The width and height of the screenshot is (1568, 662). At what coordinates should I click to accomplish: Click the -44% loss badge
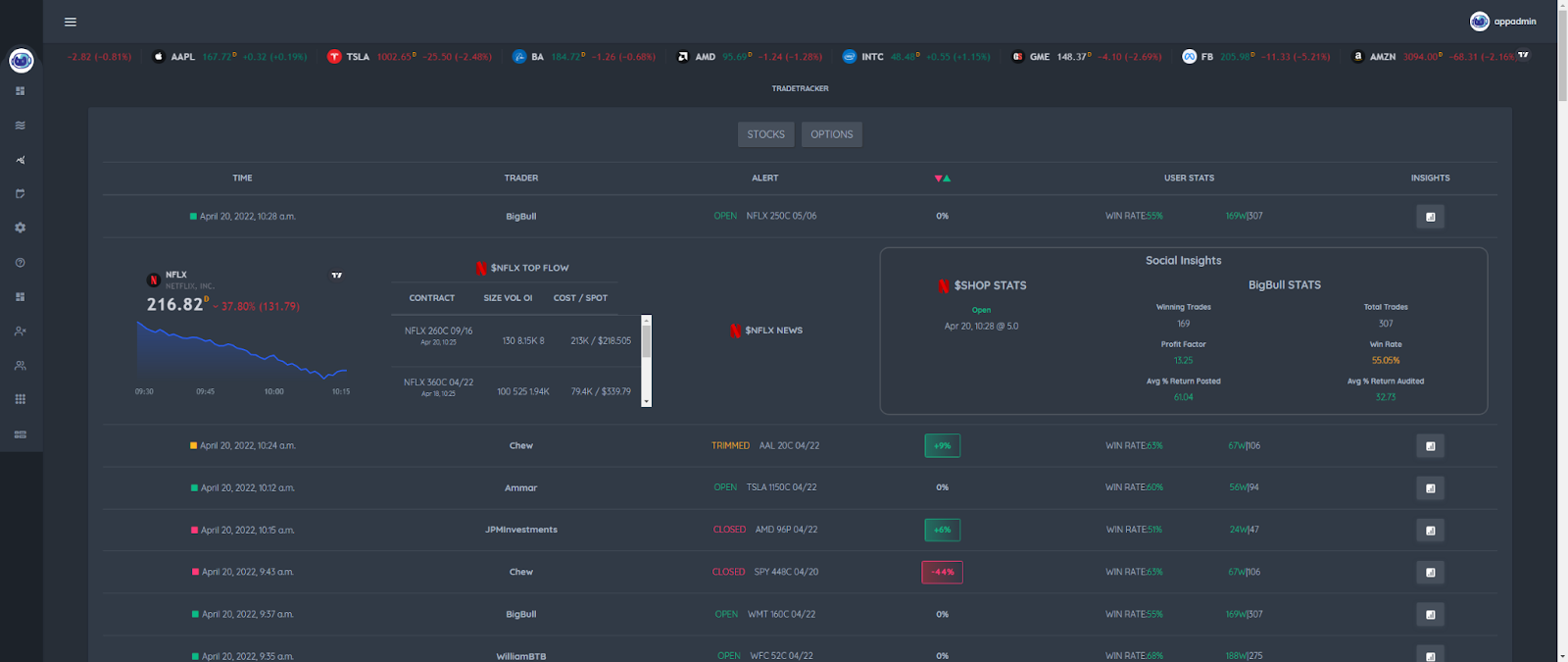coord(942,572)
